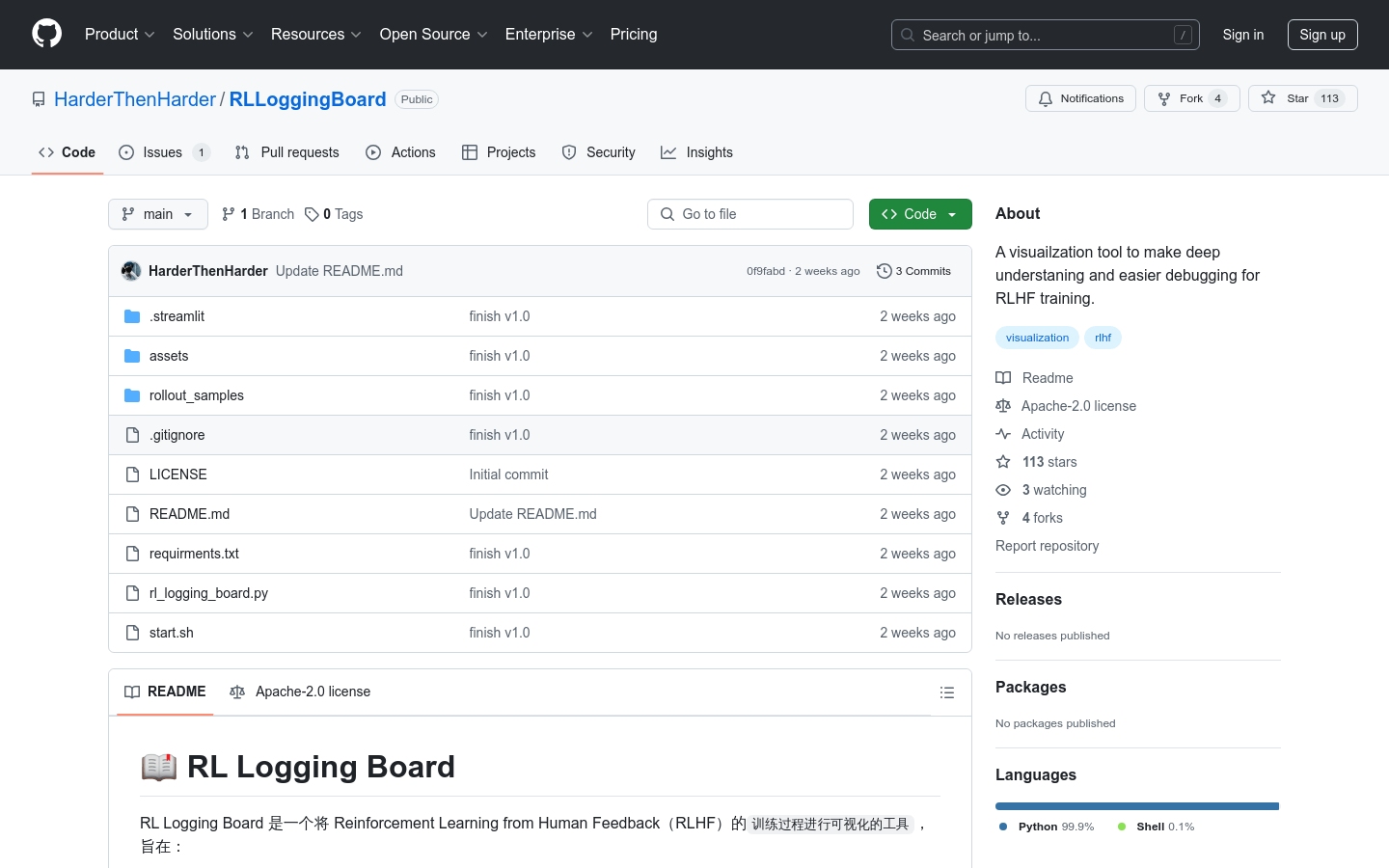Viewport: 1389px width, 868px height.
Task: Open the Product navigation dropdown
Action: [x=118, y=34]
